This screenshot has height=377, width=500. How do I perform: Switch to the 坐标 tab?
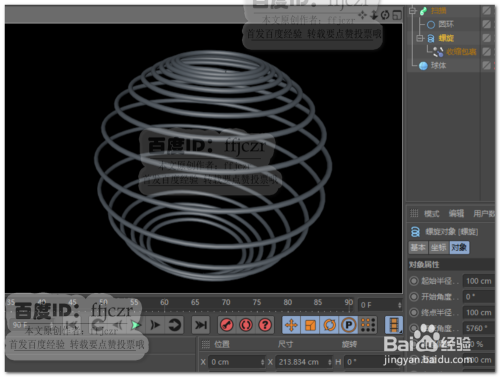click(439, 248)
